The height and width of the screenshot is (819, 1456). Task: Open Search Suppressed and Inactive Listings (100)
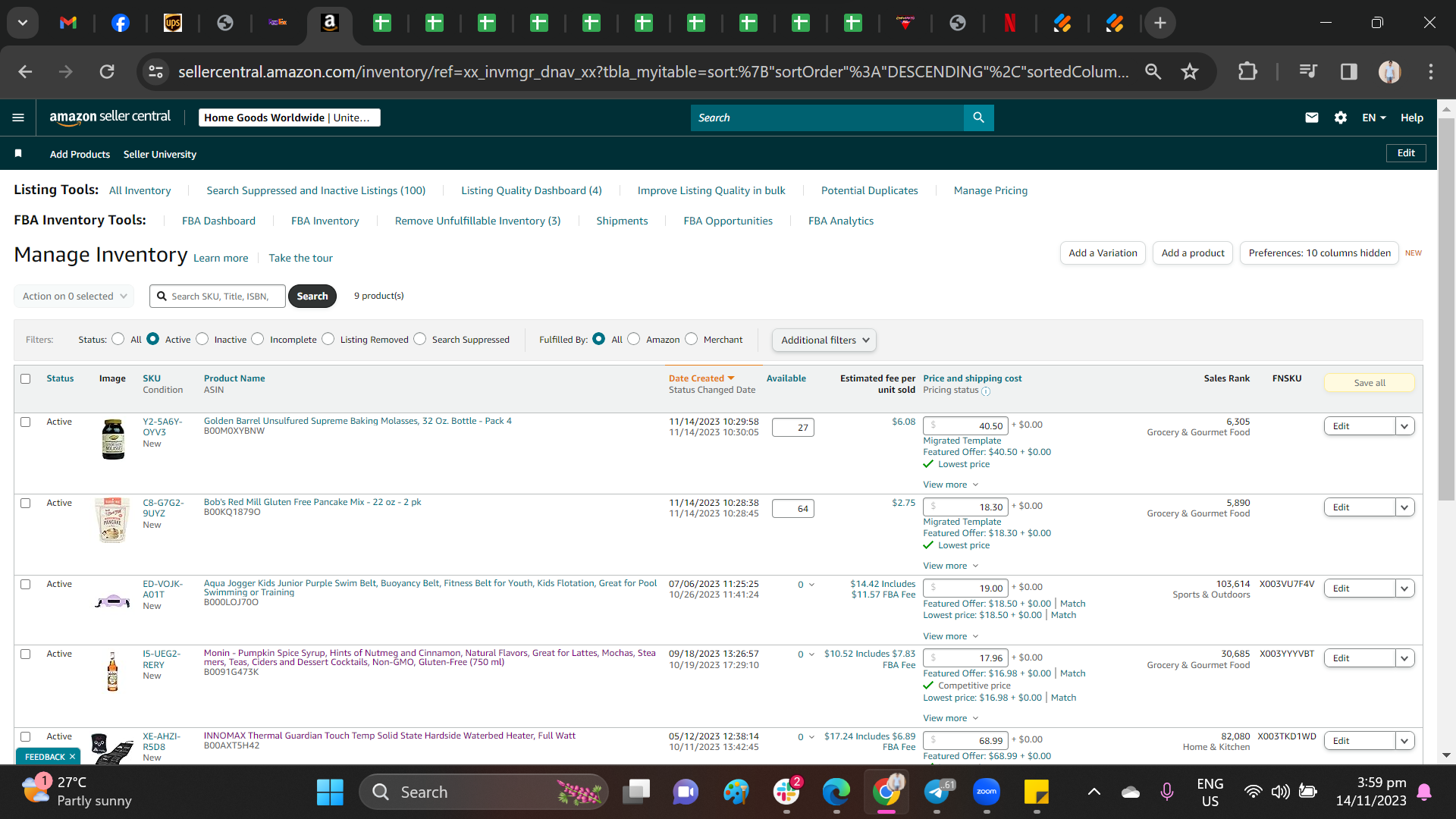pyautogui.click(x=316, y=190)
